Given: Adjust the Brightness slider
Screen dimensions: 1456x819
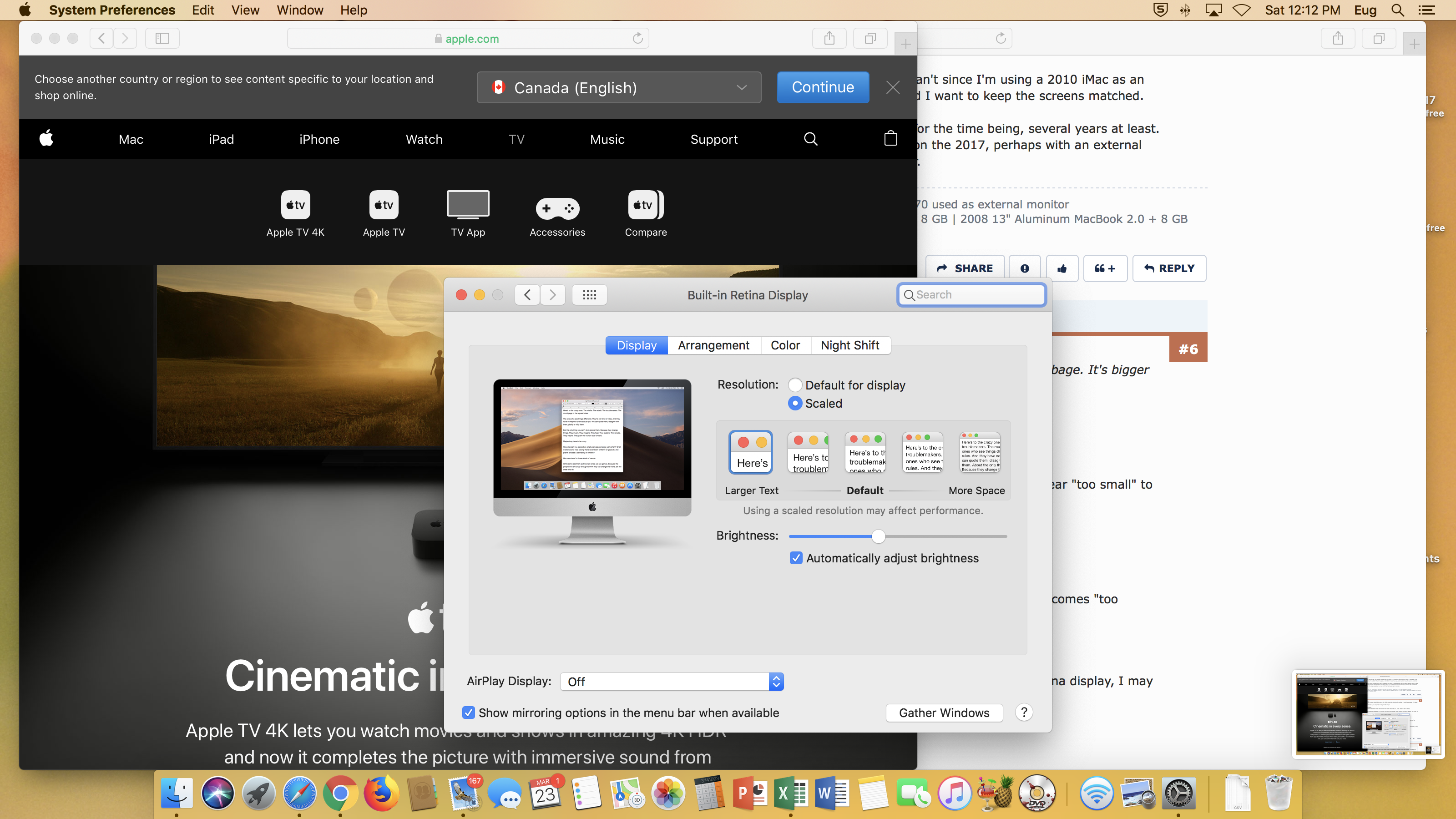Looking at the screenshot, I should pos(878,536).
